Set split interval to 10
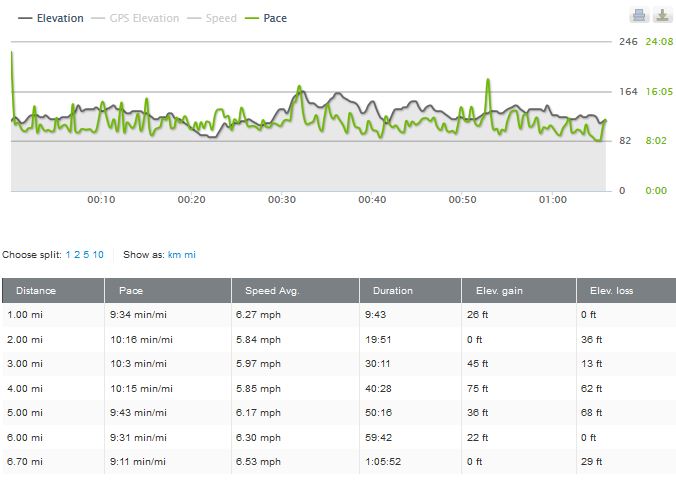676x483 pixels. [98, 255]
